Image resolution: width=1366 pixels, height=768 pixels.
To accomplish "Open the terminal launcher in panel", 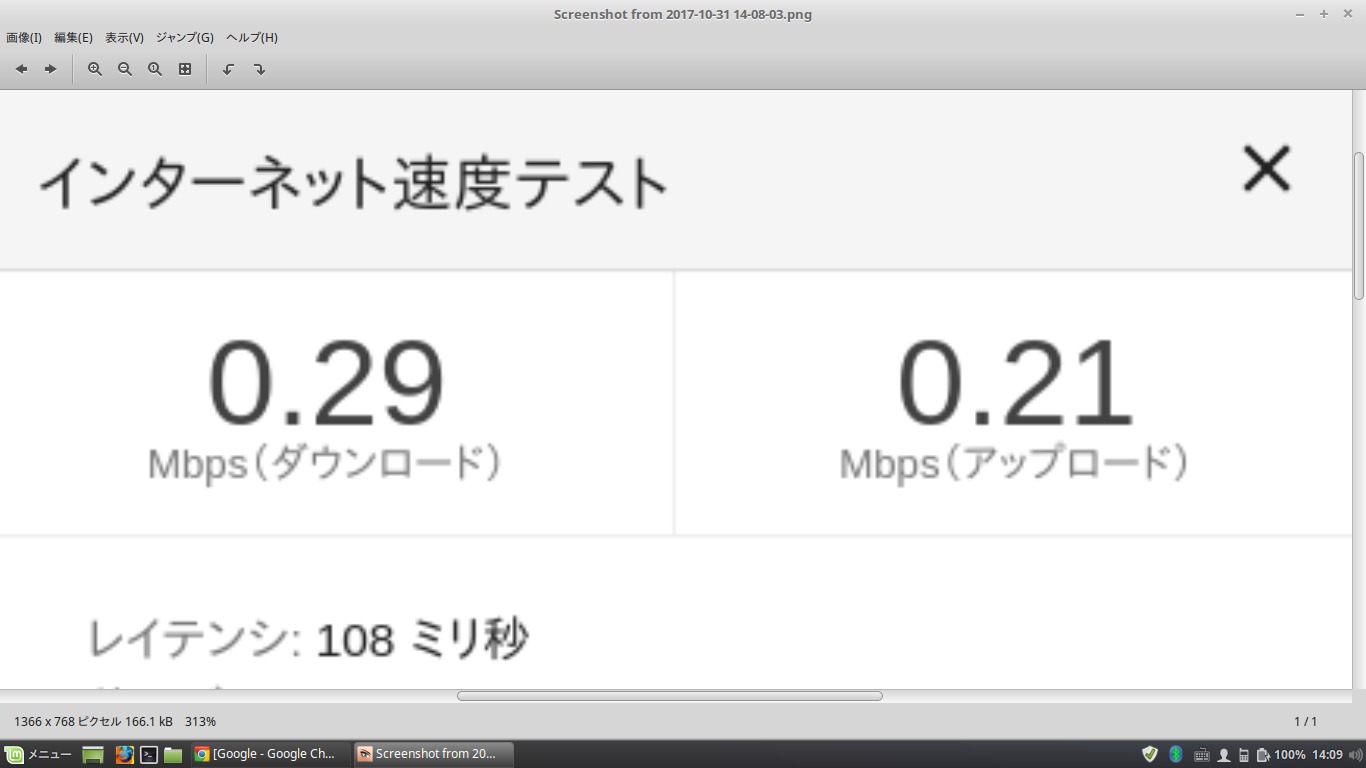I will 149,754.
